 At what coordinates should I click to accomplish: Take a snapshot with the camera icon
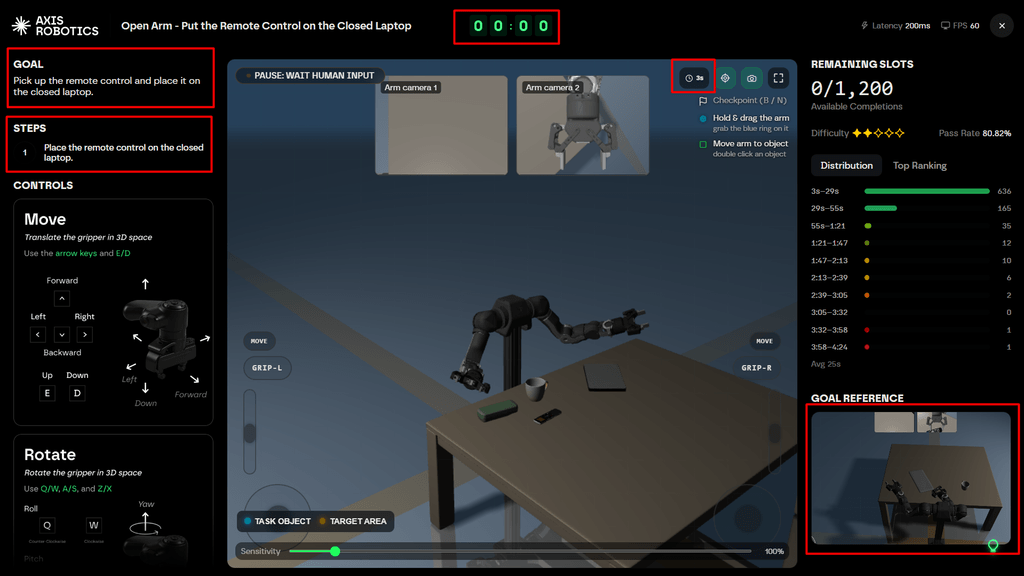pos(752,78)
